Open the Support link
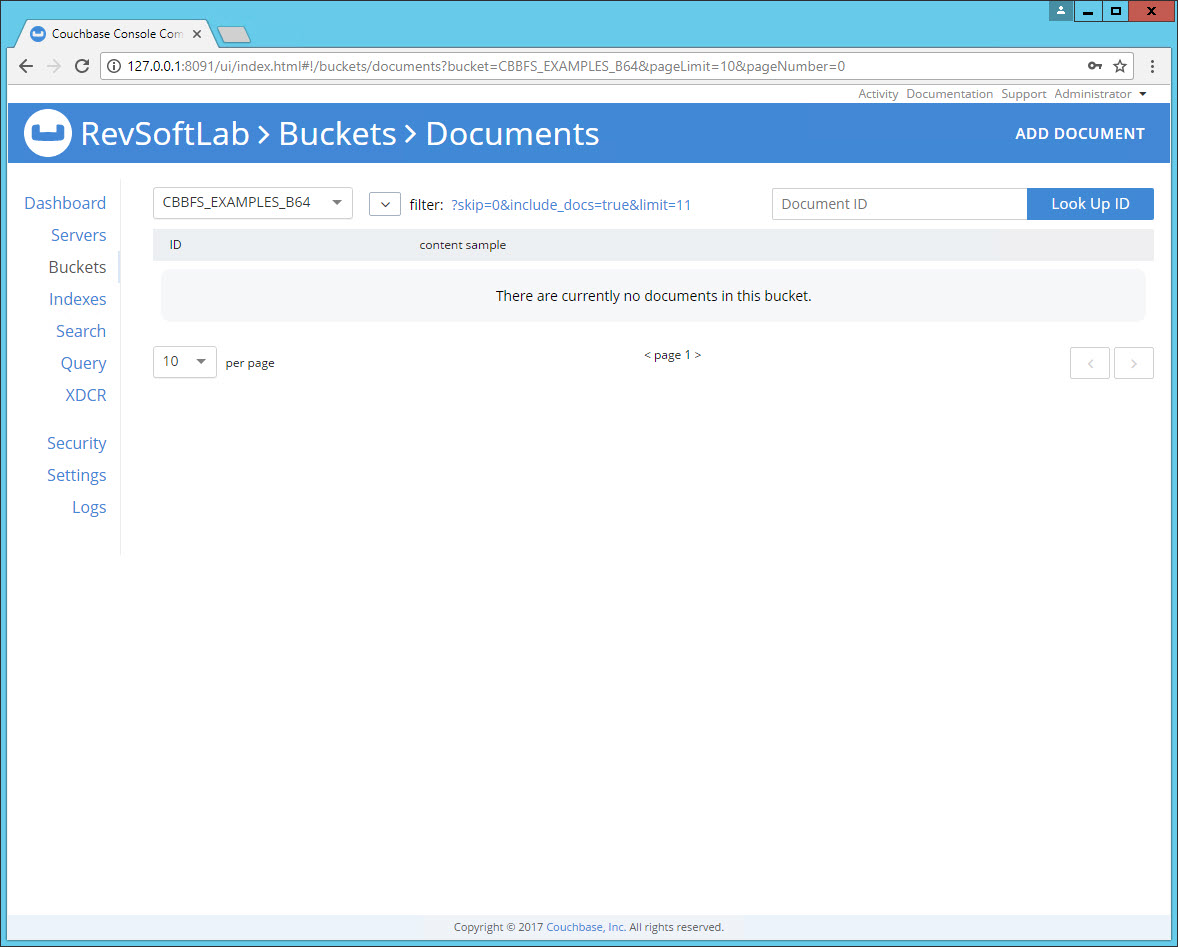This screenshot has height=947, width=1178. click(x=1023, y=94)
